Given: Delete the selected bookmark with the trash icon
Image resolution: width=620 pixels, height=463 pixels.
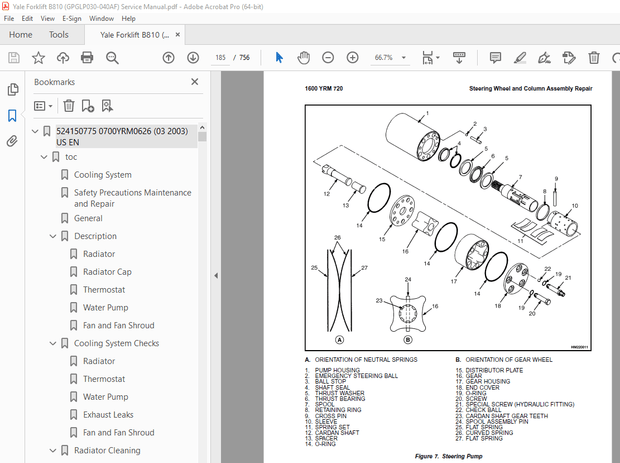Looking at the screenshot, I should (x=68, y=105).
